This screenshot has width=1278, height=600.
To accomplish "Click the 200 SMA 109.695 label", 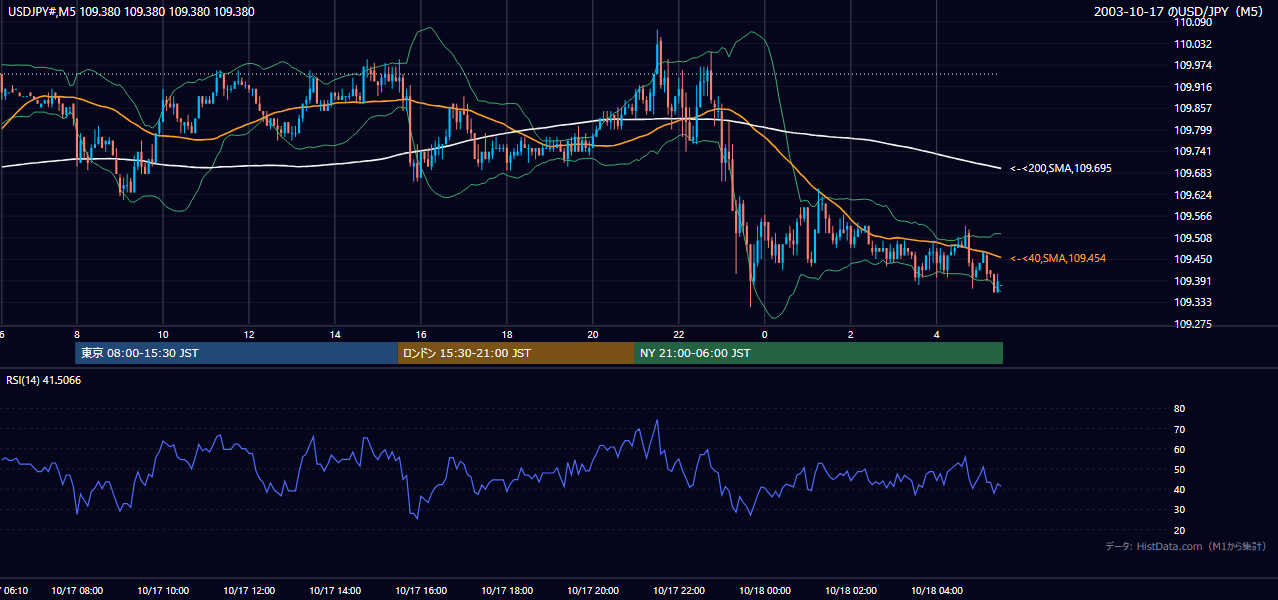I will pyautogui.click(x=1060, y=169).
